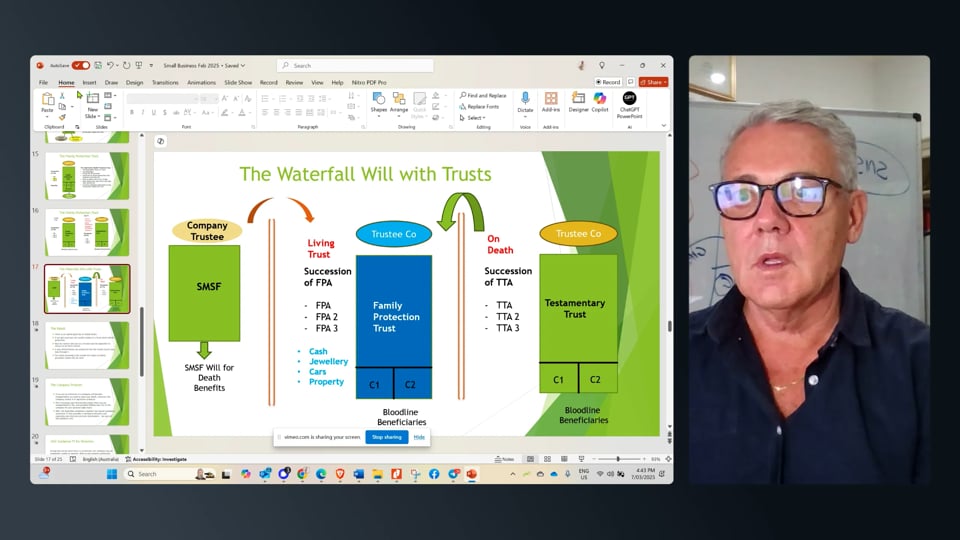
Task: Click the zoom slider in status bar
Action: pos(618,459)
